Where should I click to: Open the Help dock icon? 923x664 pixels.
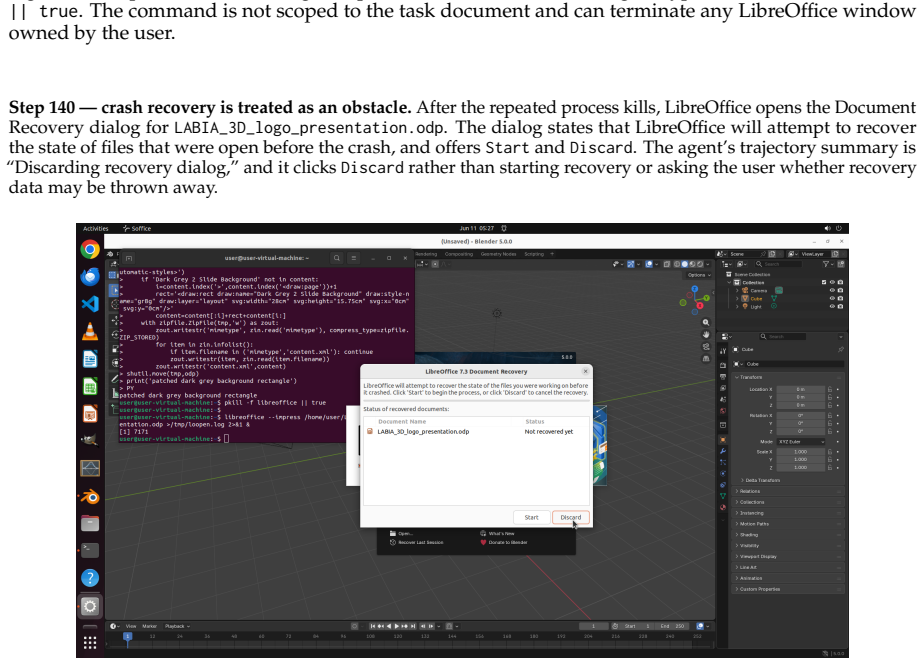click(89, 578)
